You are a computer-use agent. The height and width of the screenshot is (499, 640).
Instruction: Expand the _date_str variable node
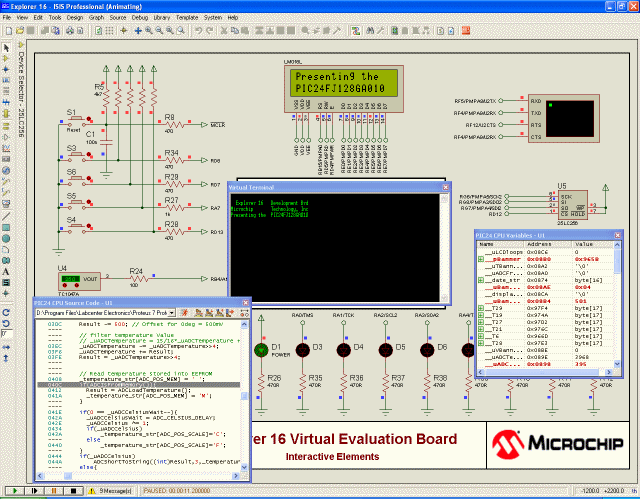482,281
